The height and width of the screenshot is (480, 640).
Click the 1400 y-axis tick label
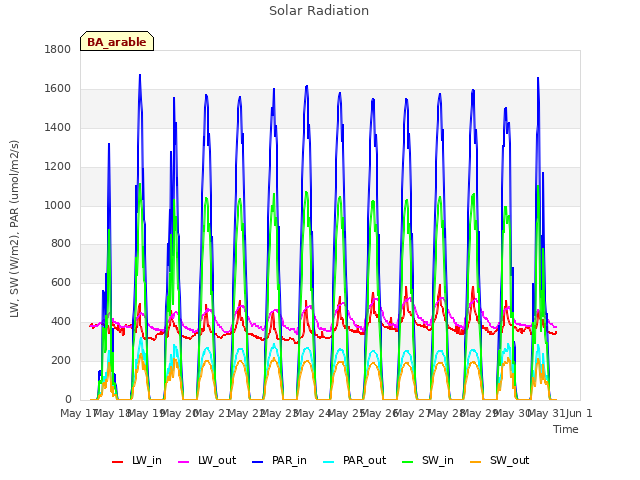point(58,127)
